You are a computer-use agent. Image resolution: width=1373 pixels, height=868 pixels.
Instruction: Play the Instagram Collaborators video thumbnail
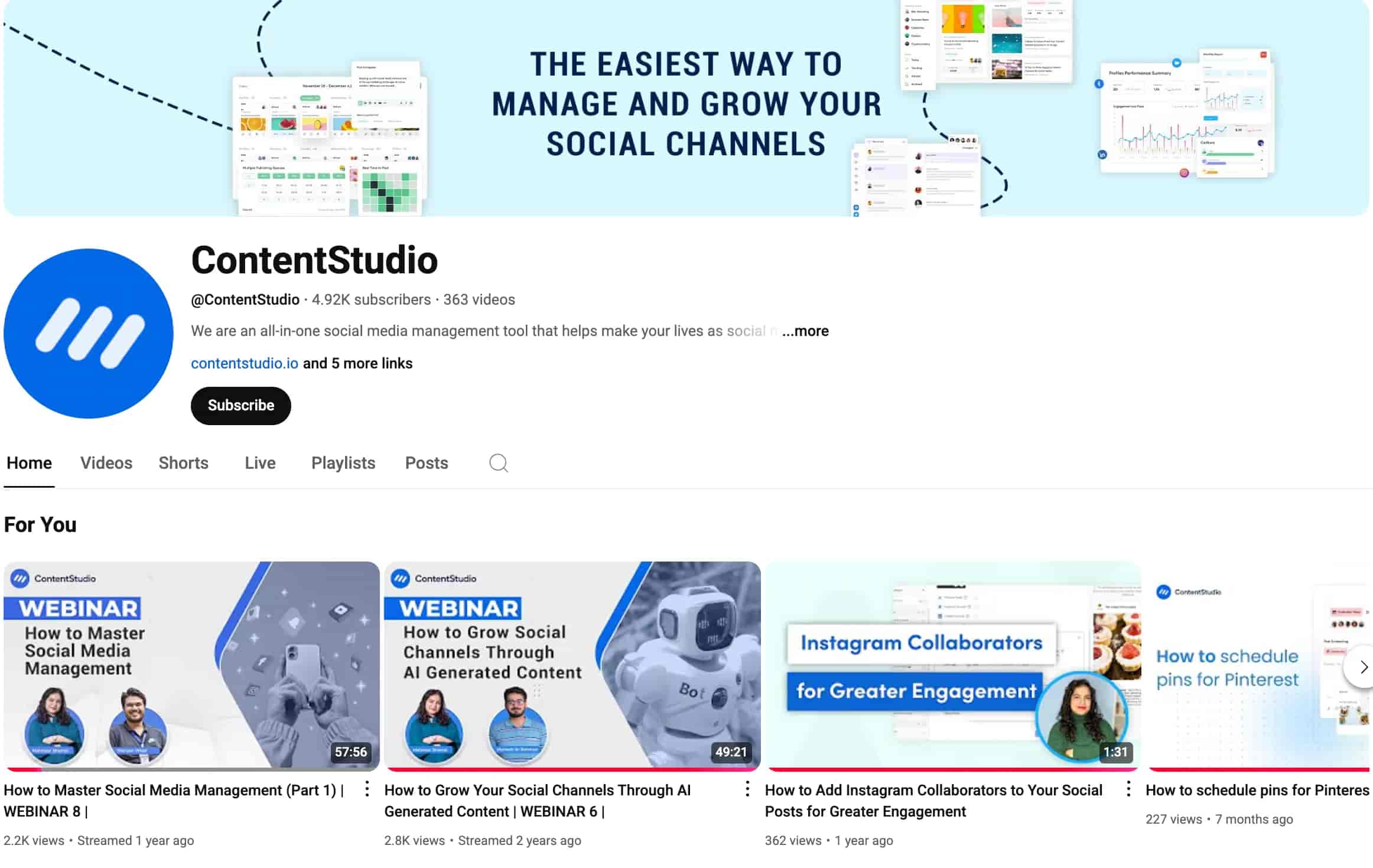pos(952,665)
